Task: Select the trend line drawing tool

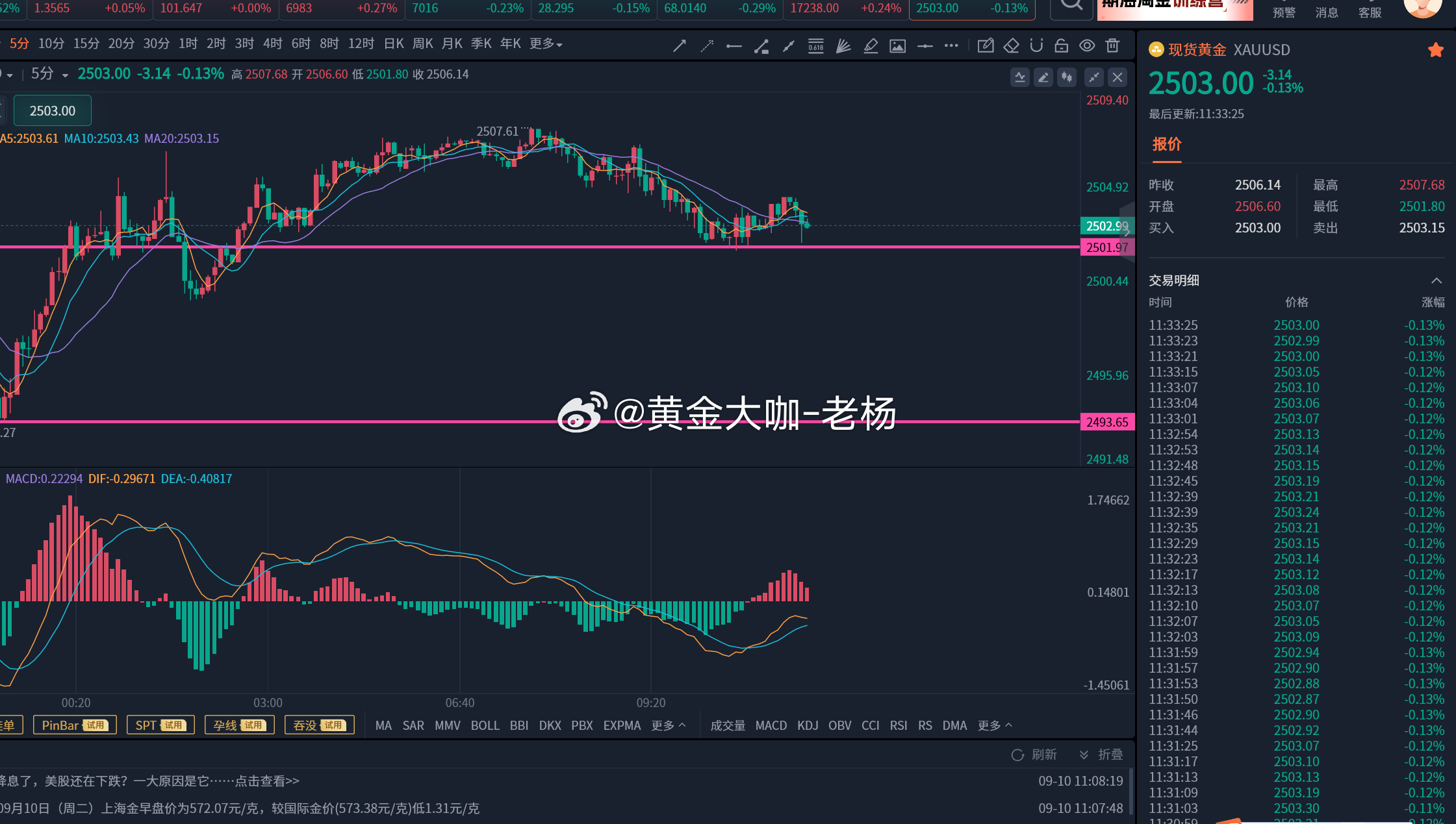Action: click(x=679, y=45)
